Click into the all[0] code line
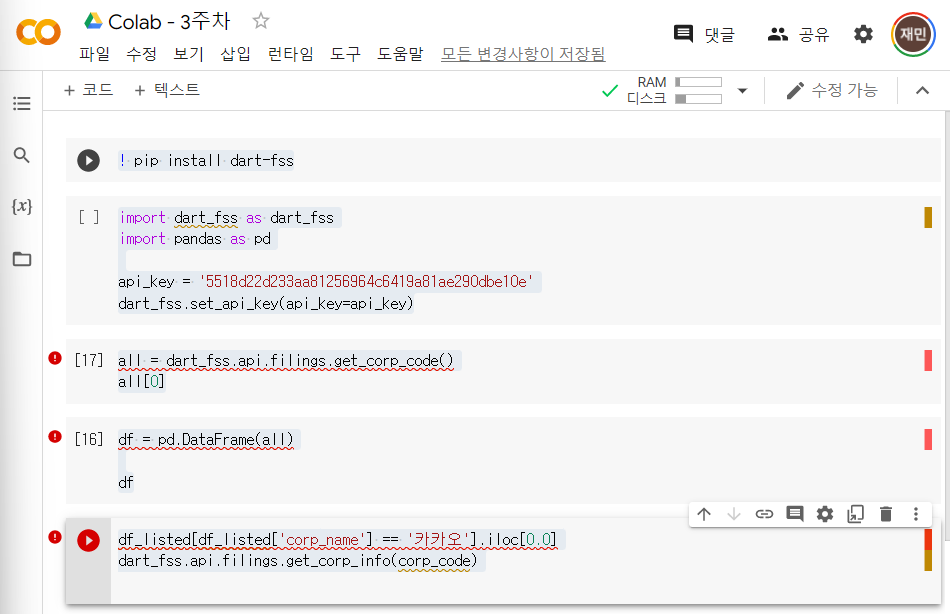The height and width of the screenshot is (614, 950). click(x=141, y=381)
